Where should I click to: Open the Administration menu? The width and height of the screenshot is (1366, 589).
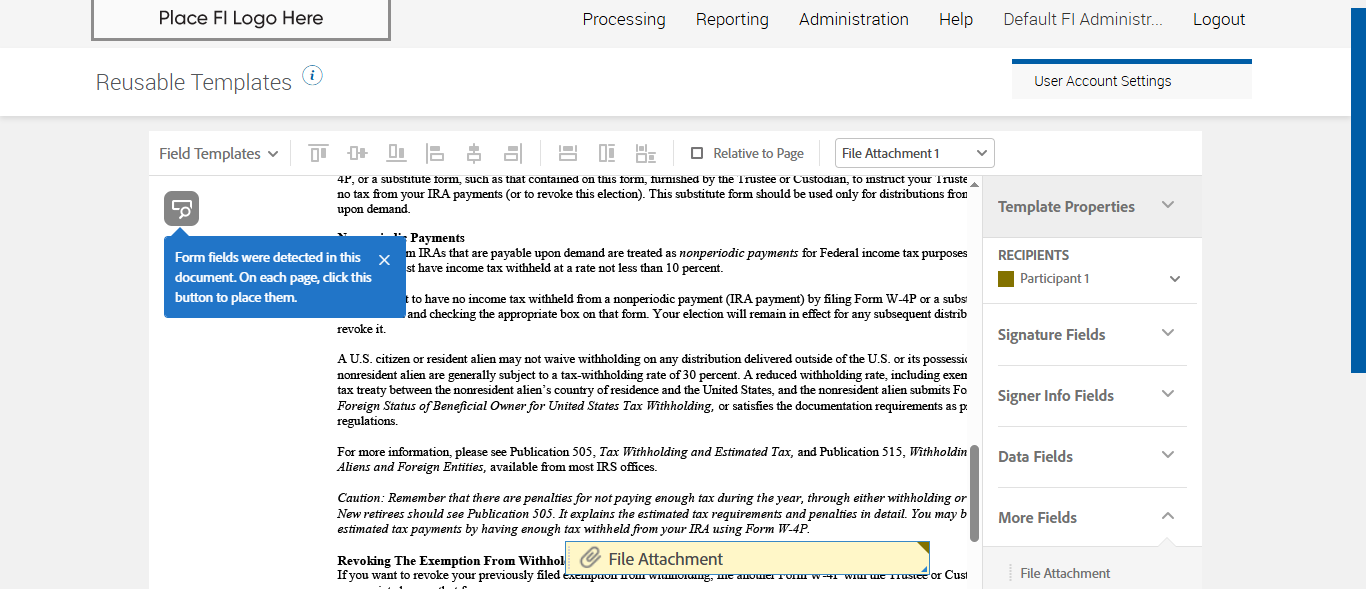(854, 19)
